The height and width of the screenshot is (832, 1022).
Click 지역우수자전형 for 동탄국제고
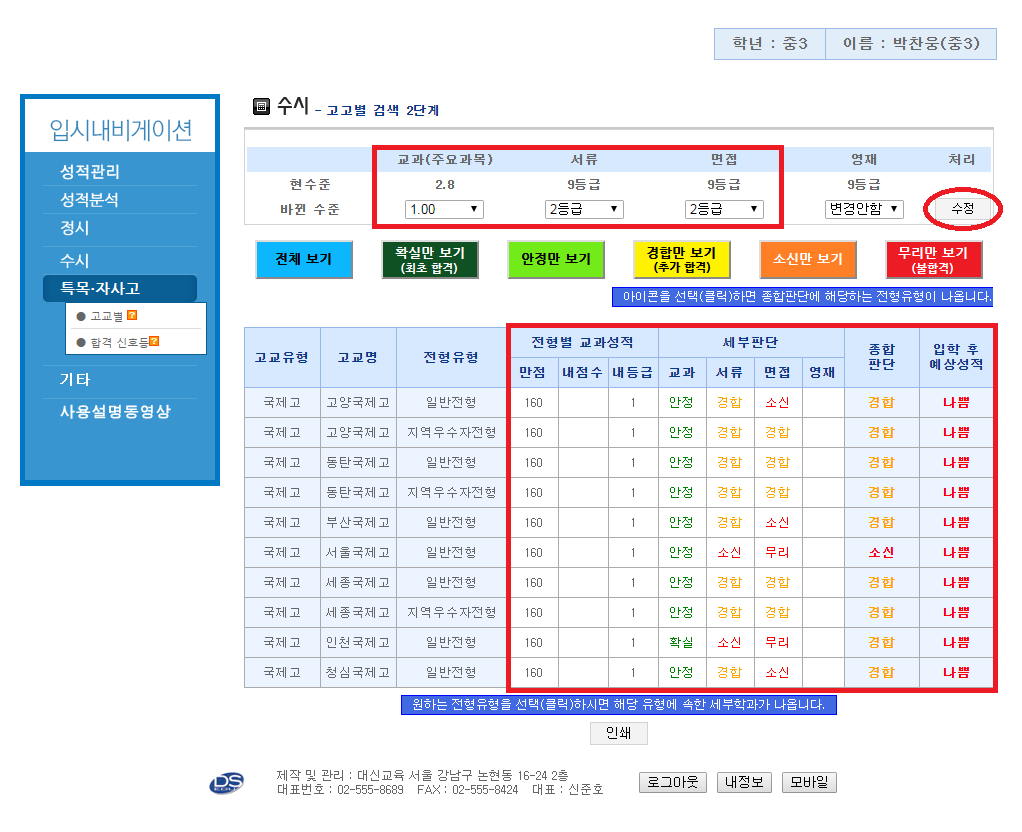(x=452, y=492)
